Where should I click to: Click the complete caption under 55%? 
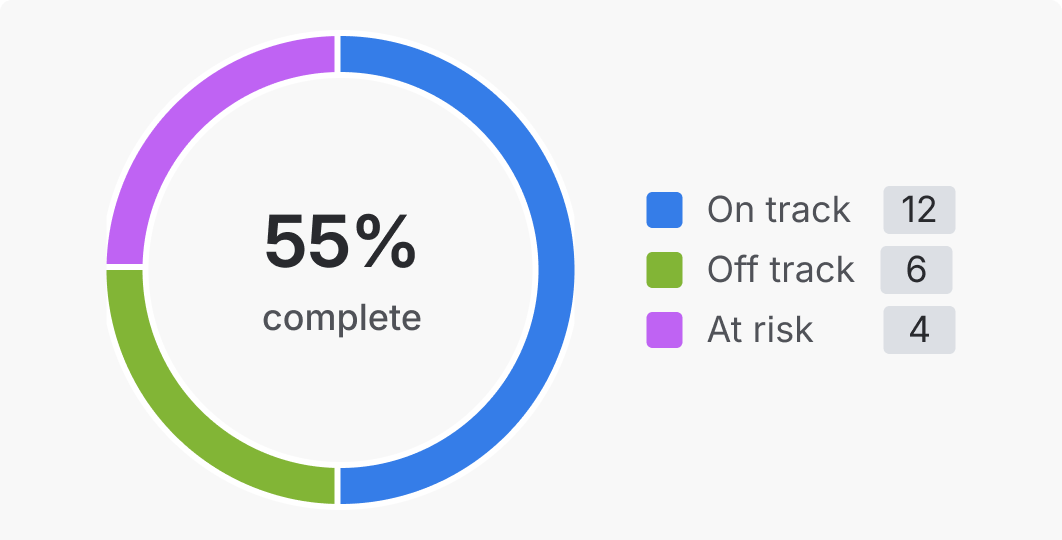point(341,318)
